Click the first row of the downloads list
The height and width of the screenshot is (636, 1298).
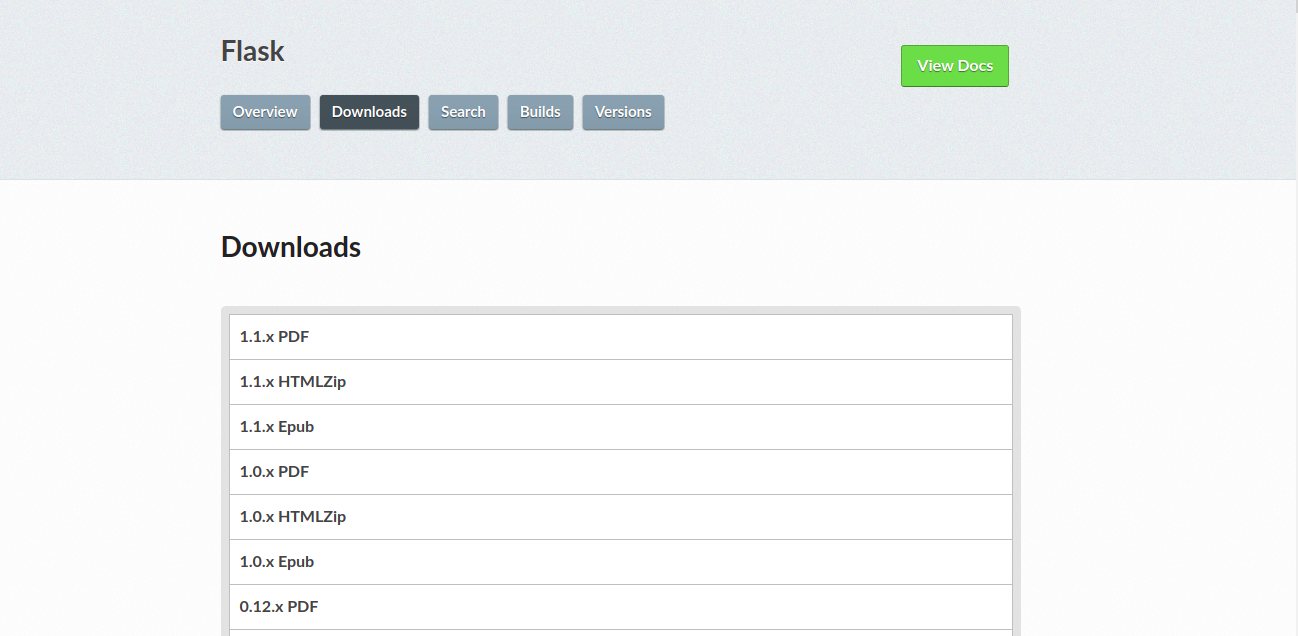point(620,337)
